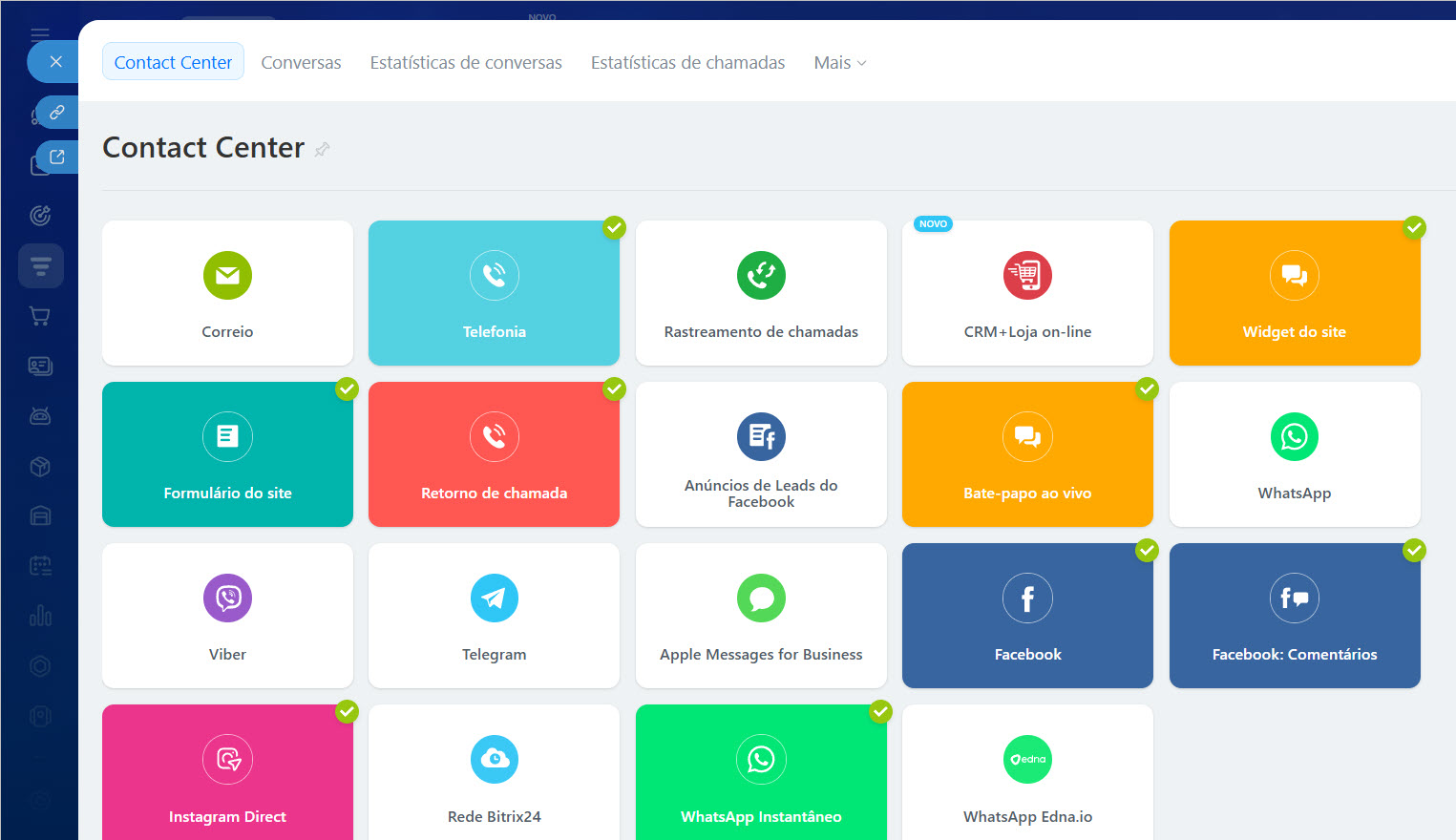
Task: Go to Estatísticas de conversas tab
Action: click(466, 63)
